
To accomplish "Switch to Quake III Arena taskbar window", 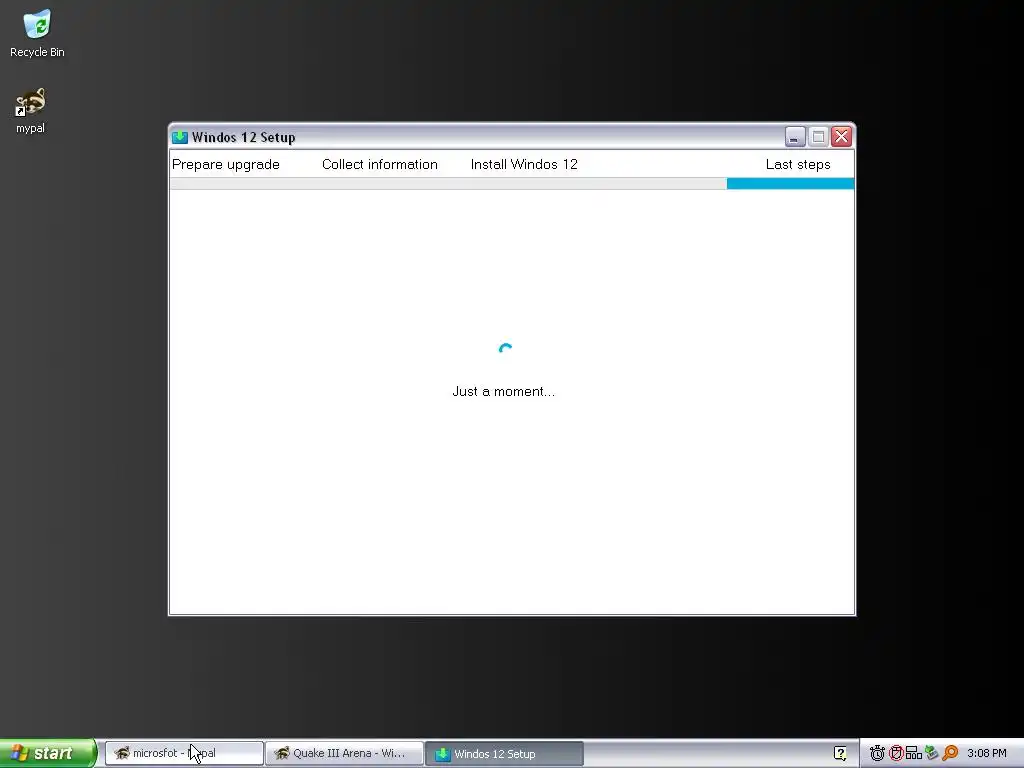I will coord(344,753).
